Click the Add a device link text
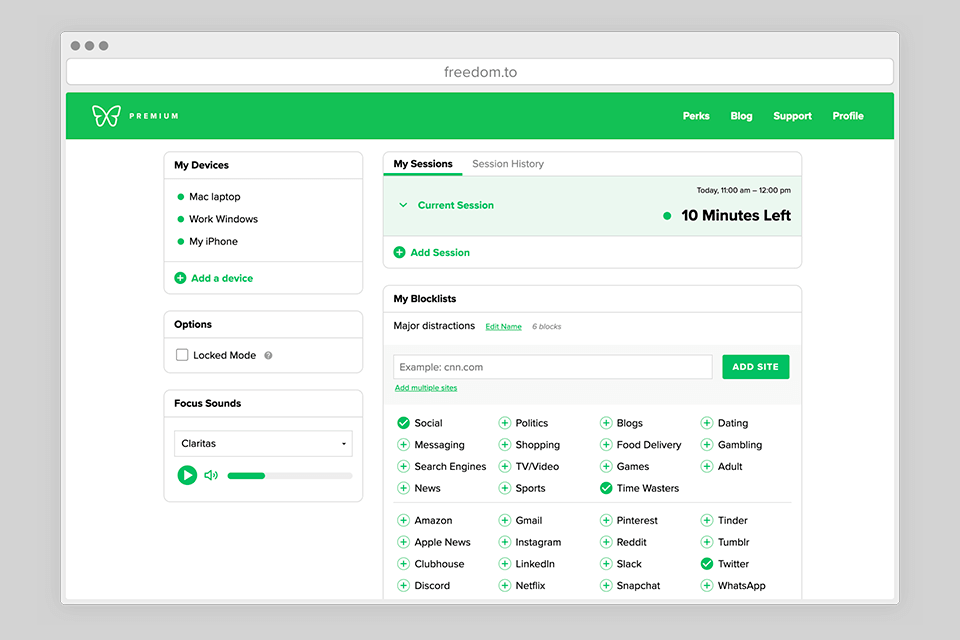This screenshot has height=640, width=960. point(222,278)
